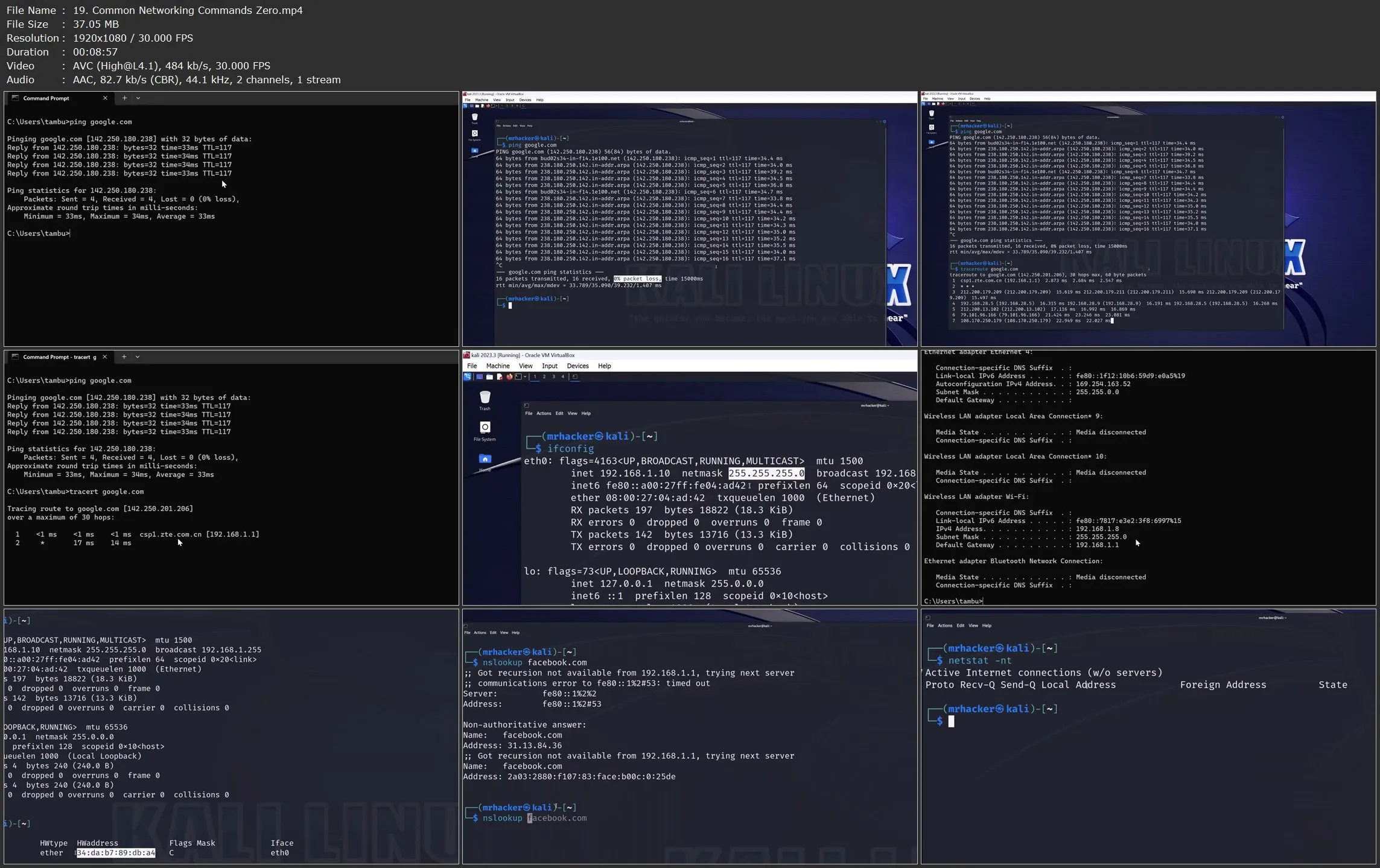Open the VirtualBox File menu in the ifconfig frame

coord(472,366)
